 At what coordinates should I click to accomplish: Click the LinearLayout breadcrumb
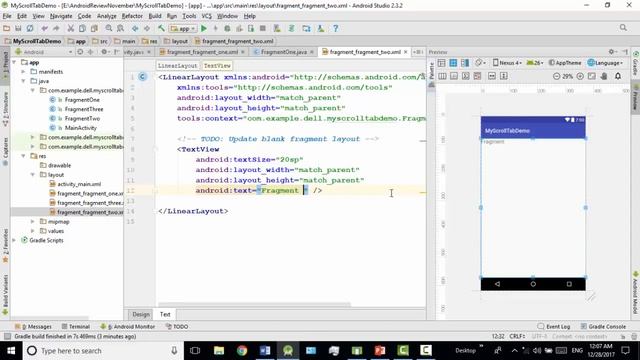click(177, 66)
